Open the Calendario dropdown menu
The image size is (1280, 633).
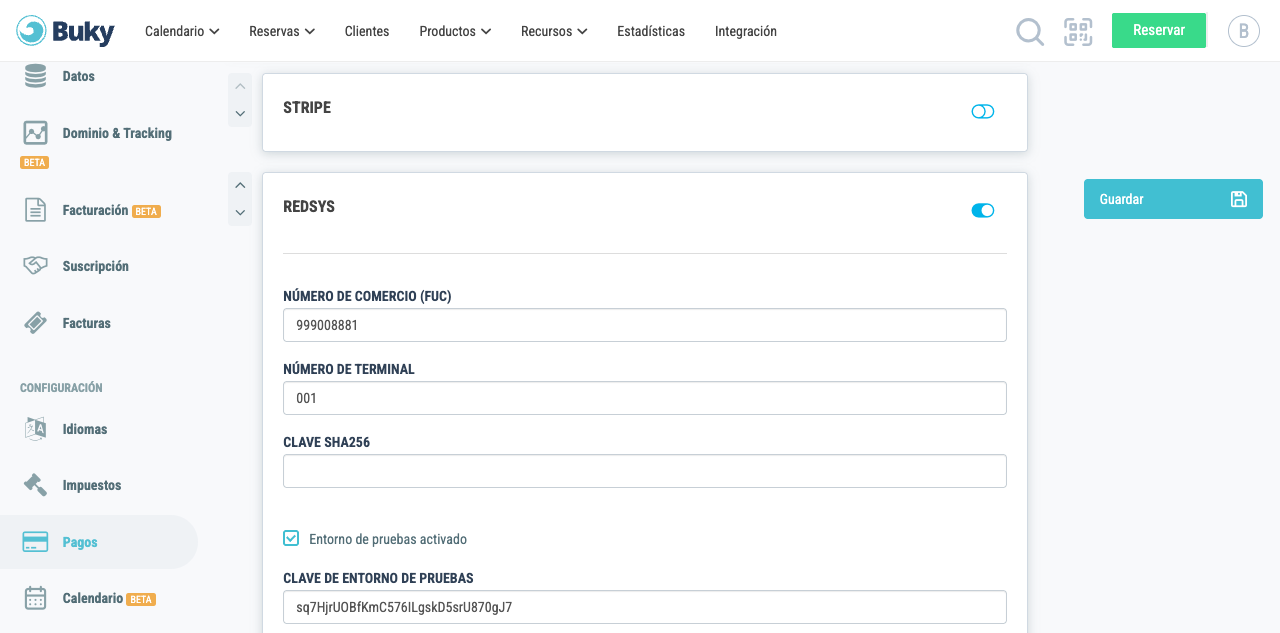coord(182,31)
